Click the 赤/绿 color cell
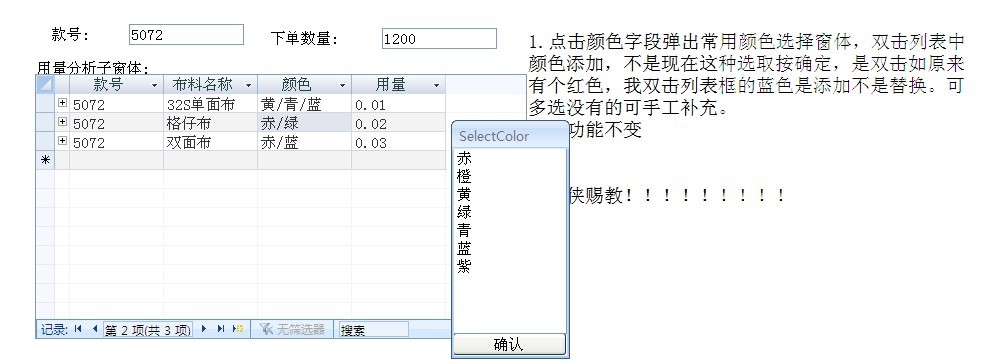990x361 pixels. coord(304,123)
